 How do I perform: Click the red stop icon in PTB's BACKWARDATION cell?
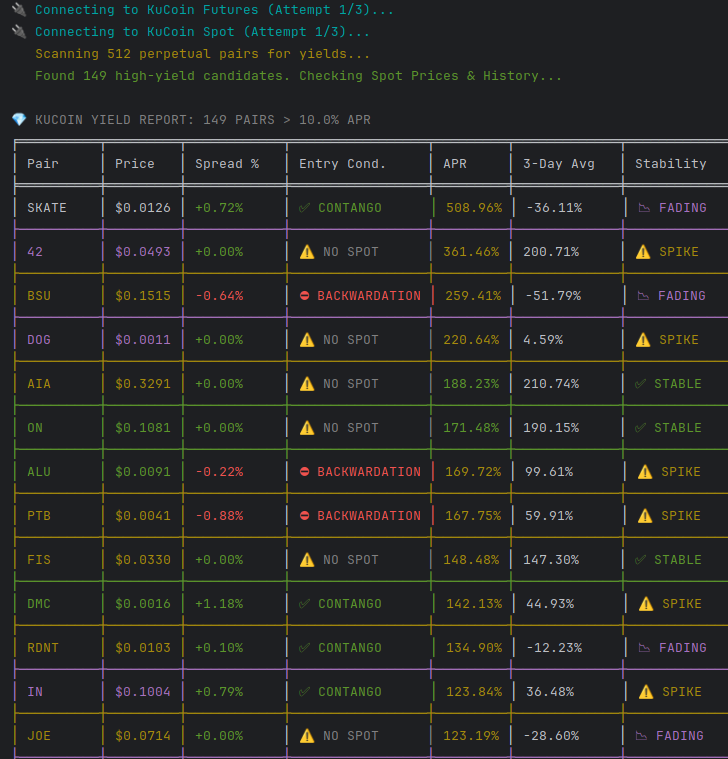tap(304, 516)
